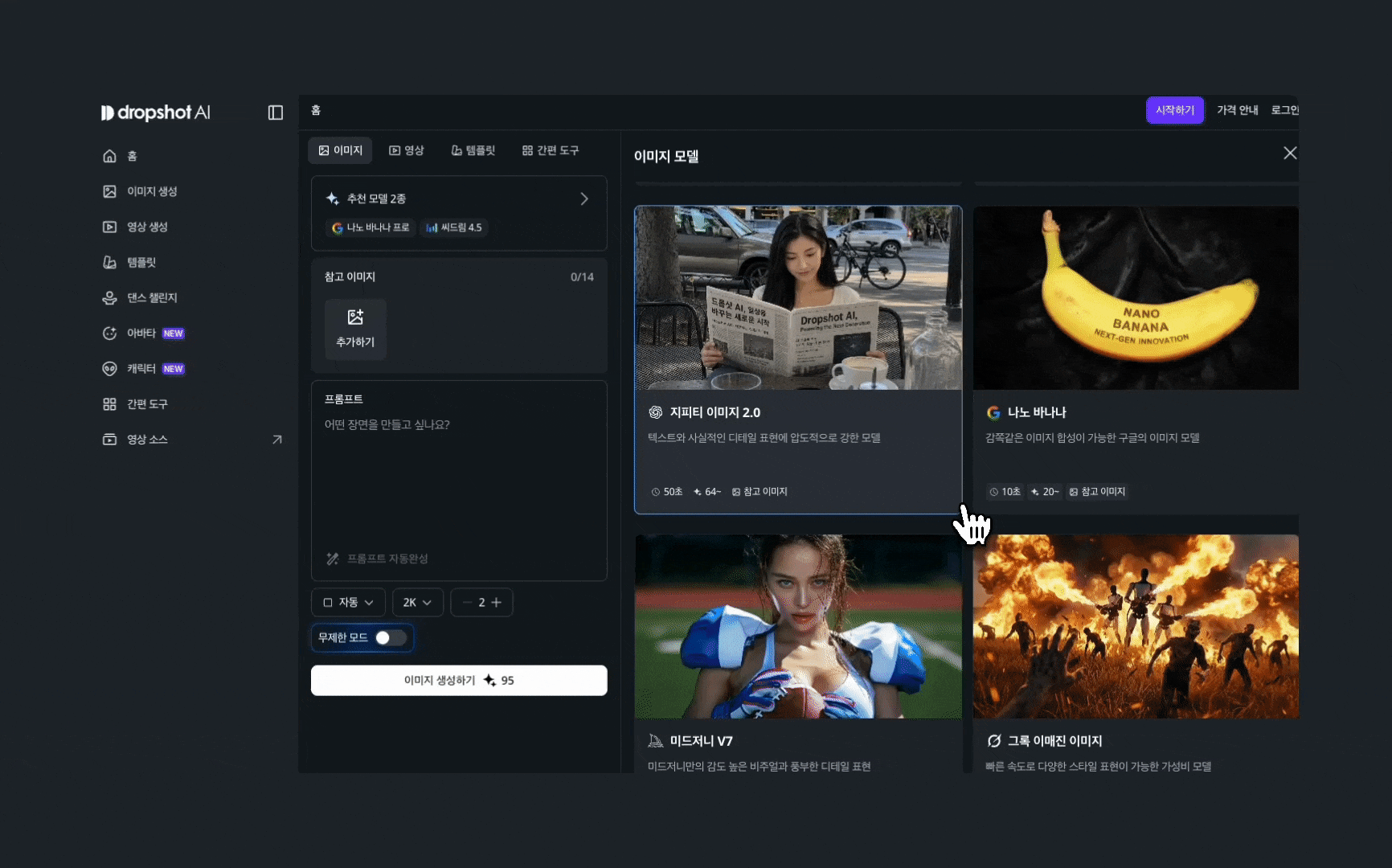Click the NEW badge beside 캐릭터
Screen dimensions: 1392x868
(174, 369)
